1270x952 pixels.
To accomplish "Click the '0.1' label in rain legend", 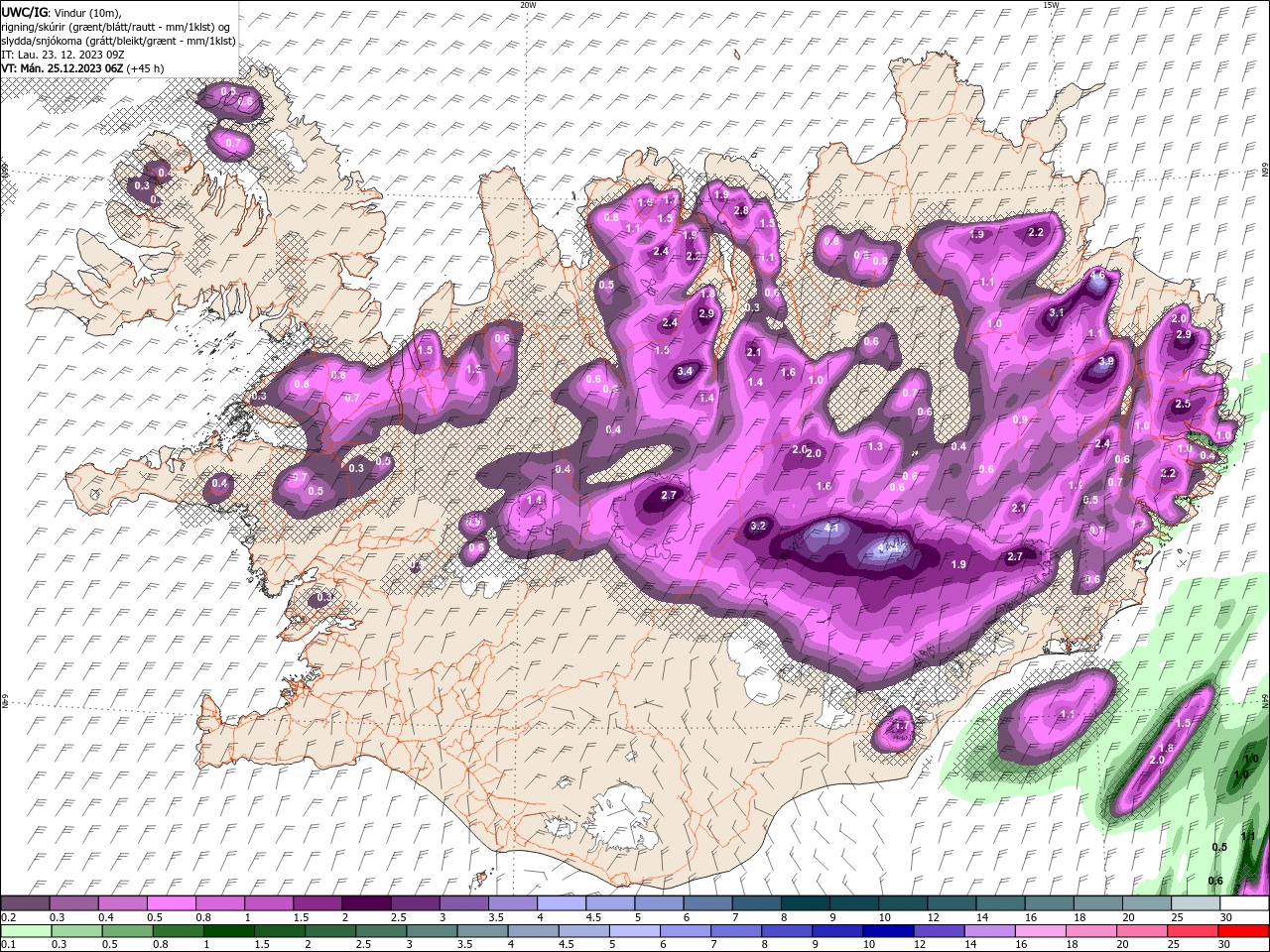I will point(8,945).
